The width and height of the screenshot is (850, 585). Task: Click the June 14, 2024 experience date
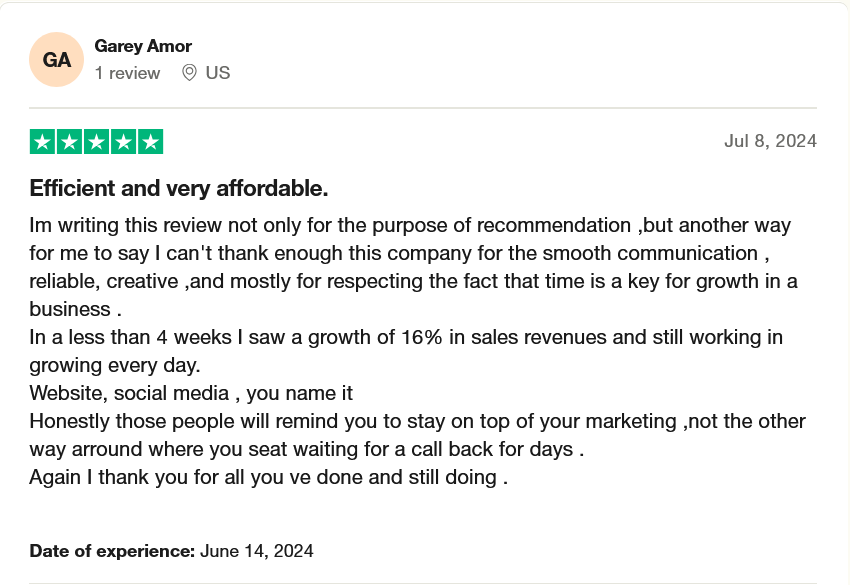tap(257, 550)
